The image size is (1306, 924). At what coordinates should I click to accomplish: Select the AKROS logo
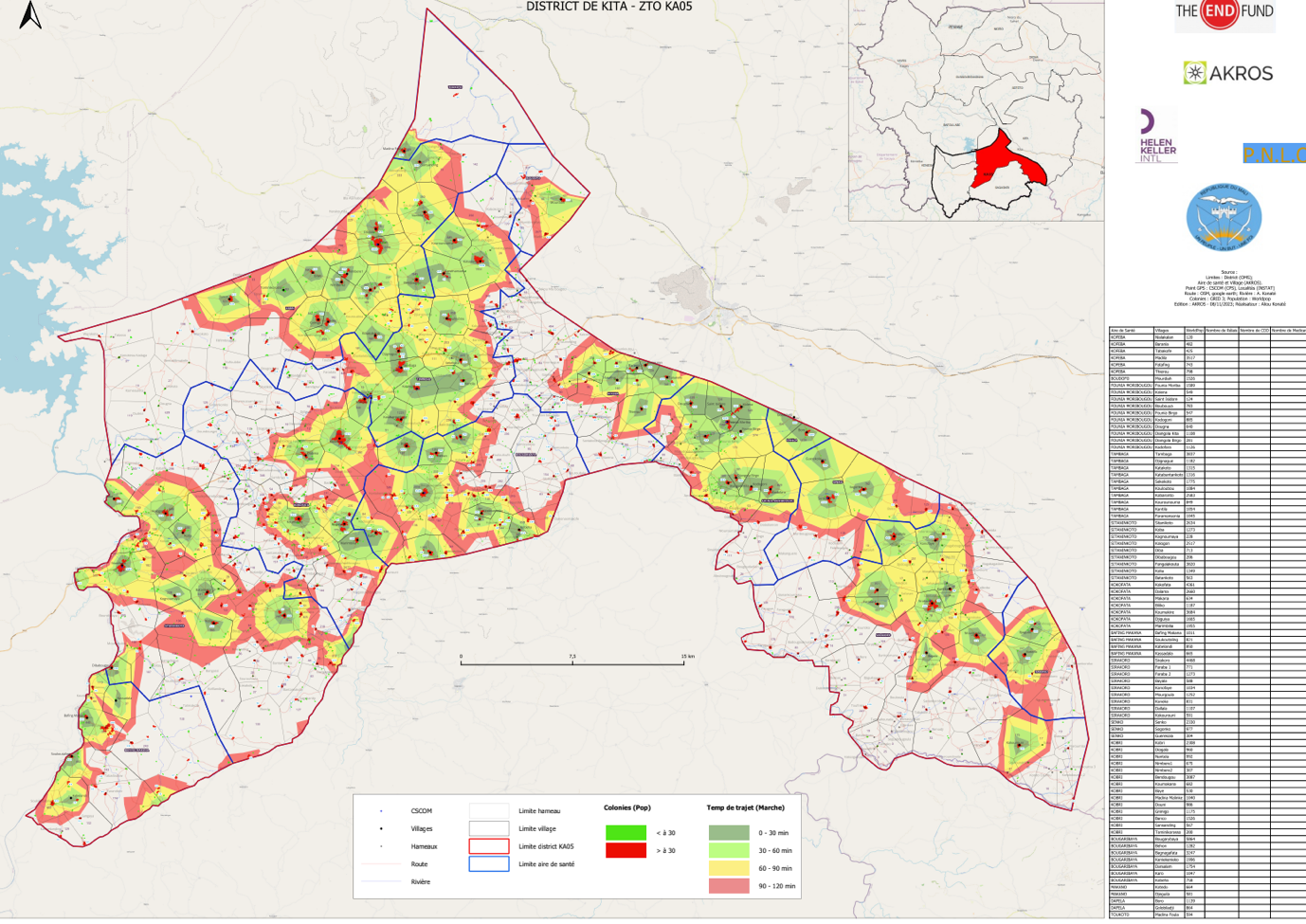(x=1227, y=73)
